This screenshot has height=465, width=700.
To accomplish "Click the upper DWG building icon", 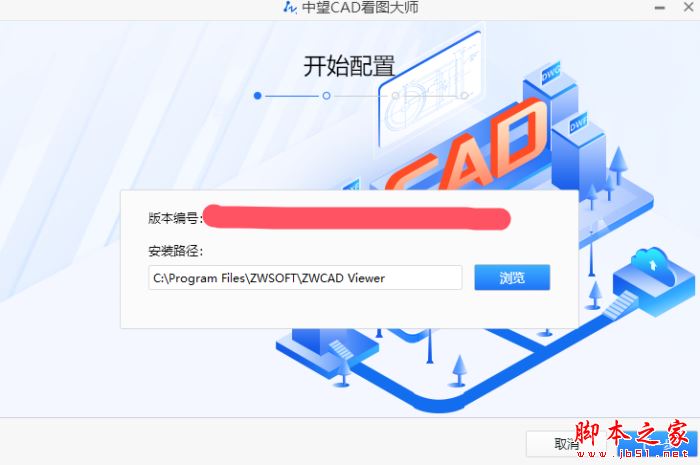I will click(x=551, y=73).
